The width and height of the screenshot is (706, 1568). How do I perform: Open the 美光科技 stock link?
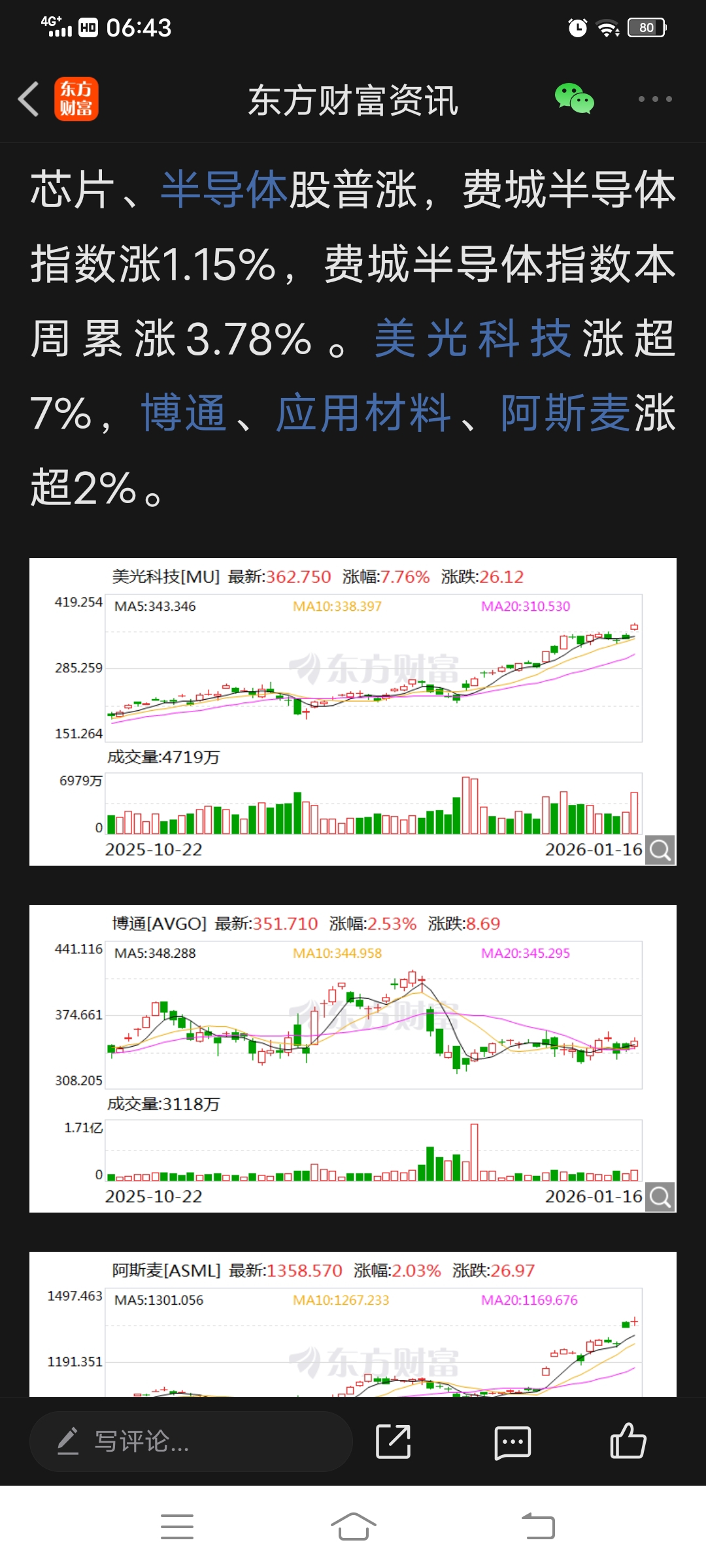click(473, 338)
